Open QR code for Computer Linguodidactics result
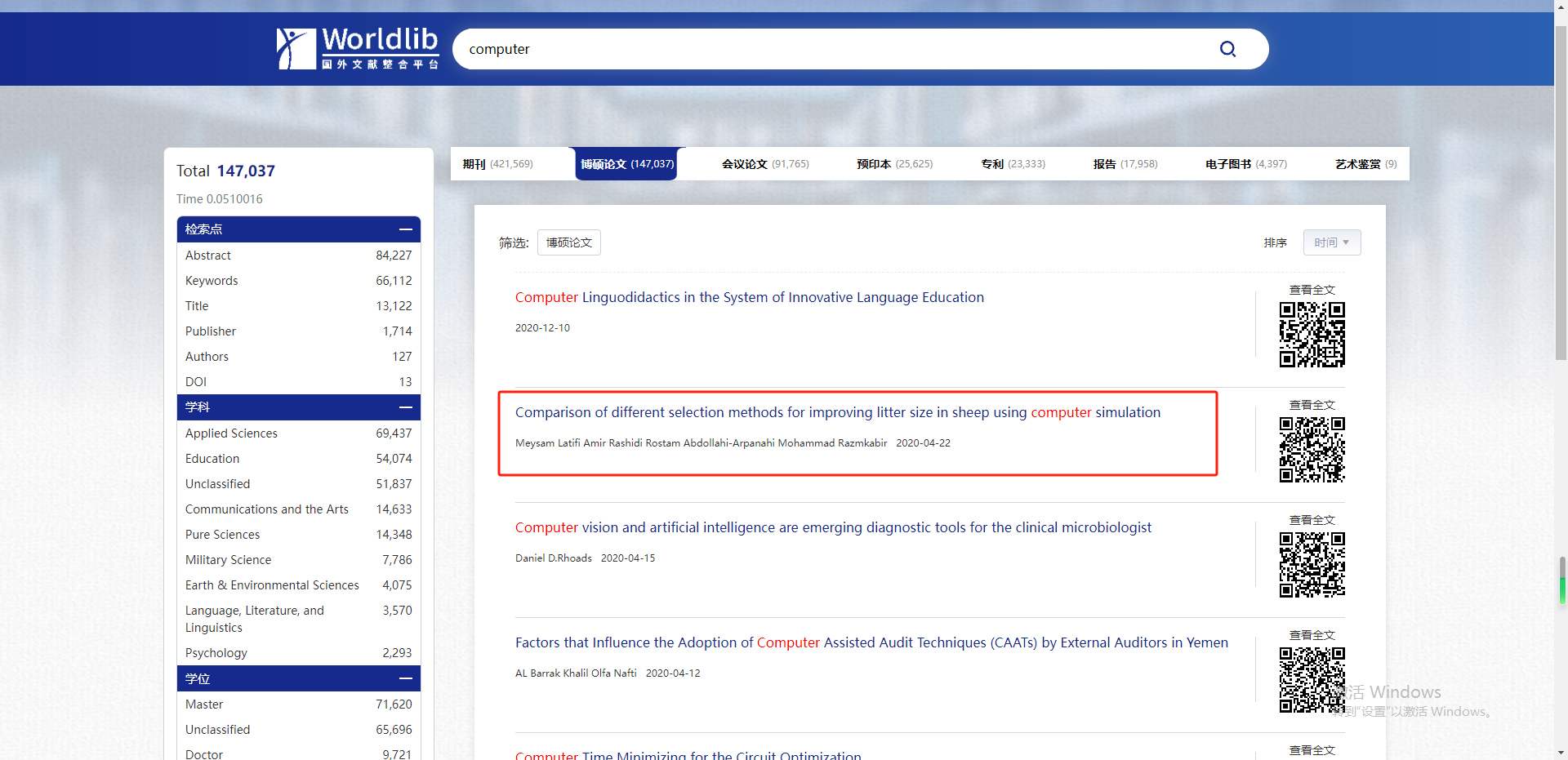 [x=1312, y=335]
